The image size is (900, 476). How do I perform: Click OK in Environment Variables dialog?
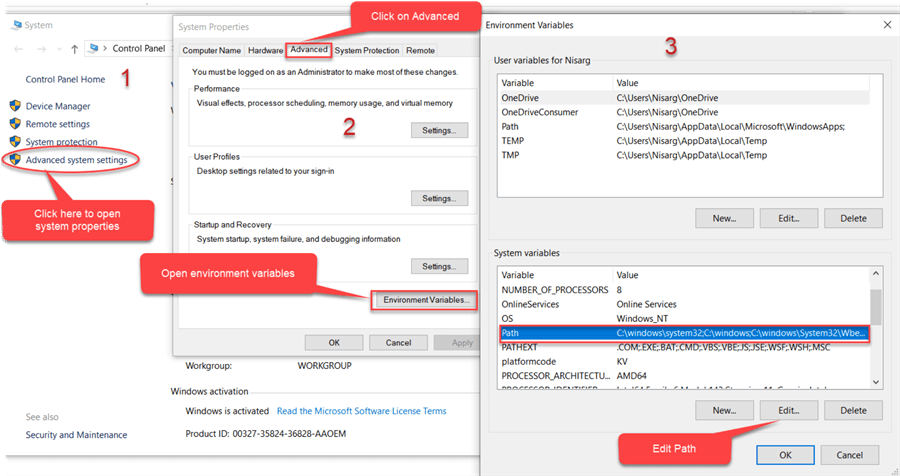[785, 455]
